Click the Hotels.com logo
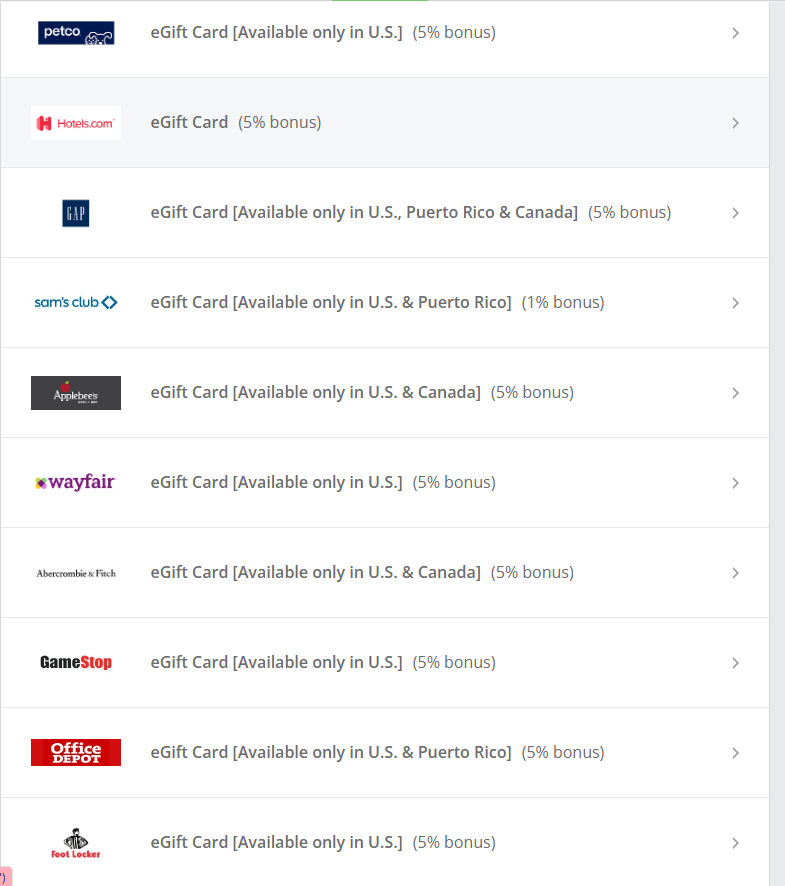Screen dimensions: 785x886 [x=76, y=123]
